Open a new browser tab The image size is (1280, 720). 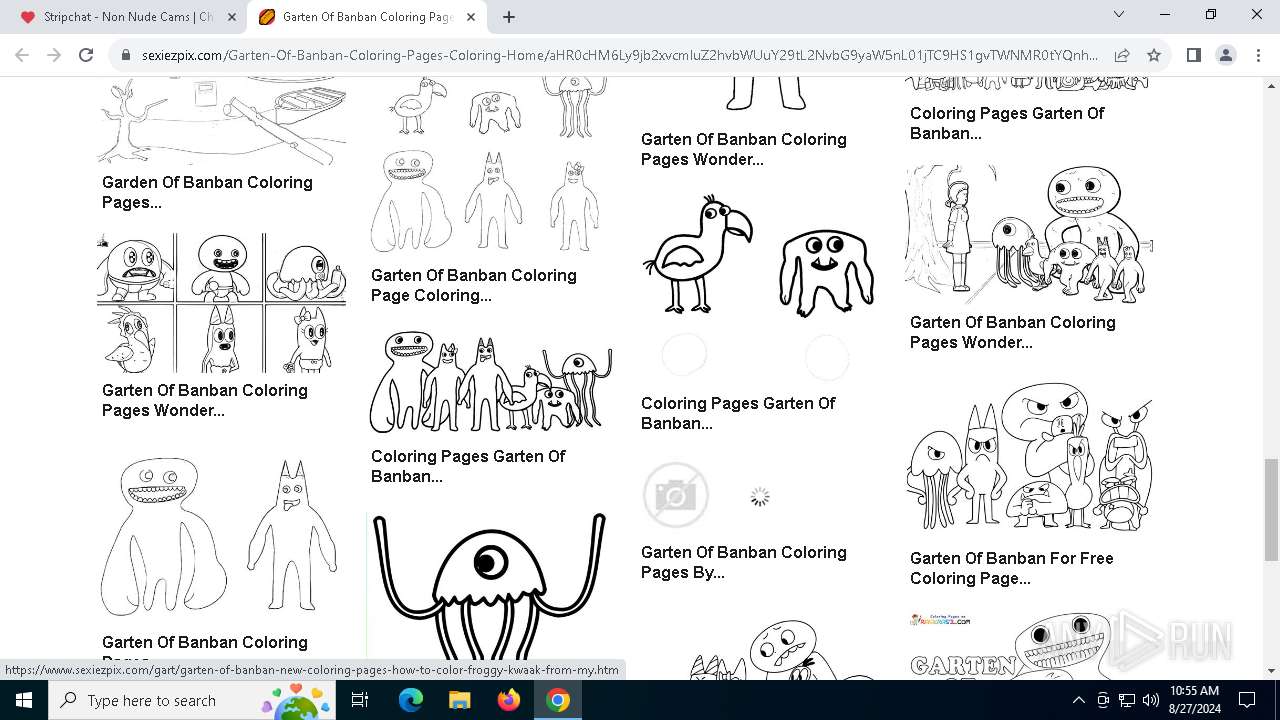pyautogui.click(x=509, y=17)
